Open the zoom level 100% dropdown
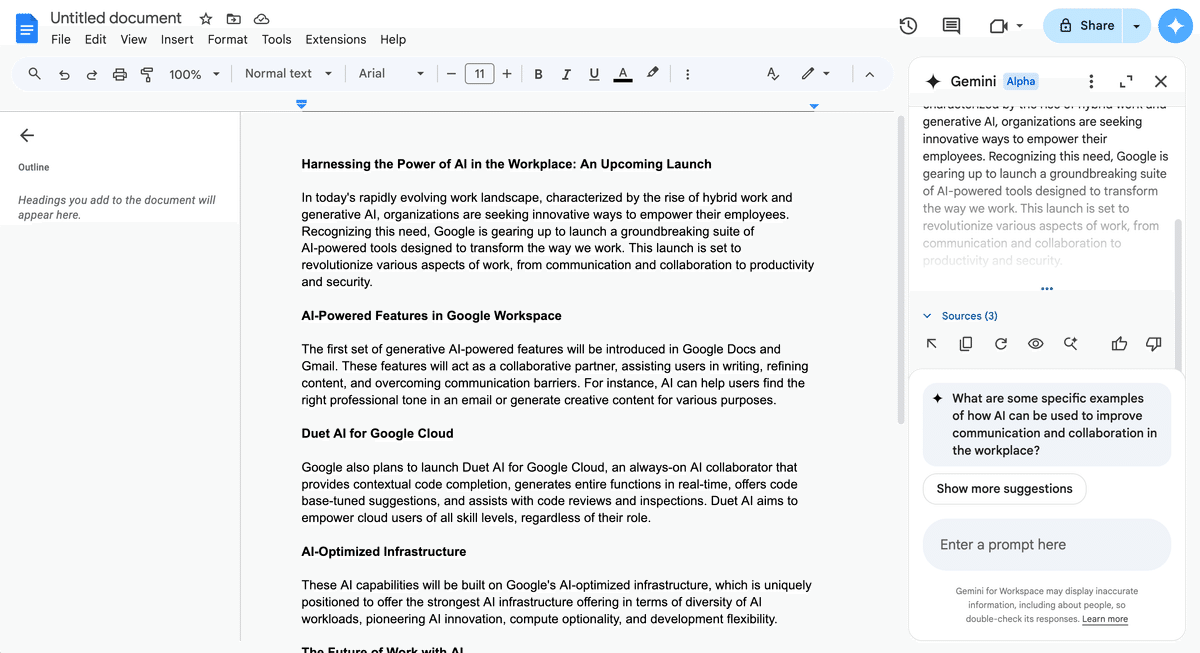The width and height of the screenshot is (1200, 653). [194, 74]
